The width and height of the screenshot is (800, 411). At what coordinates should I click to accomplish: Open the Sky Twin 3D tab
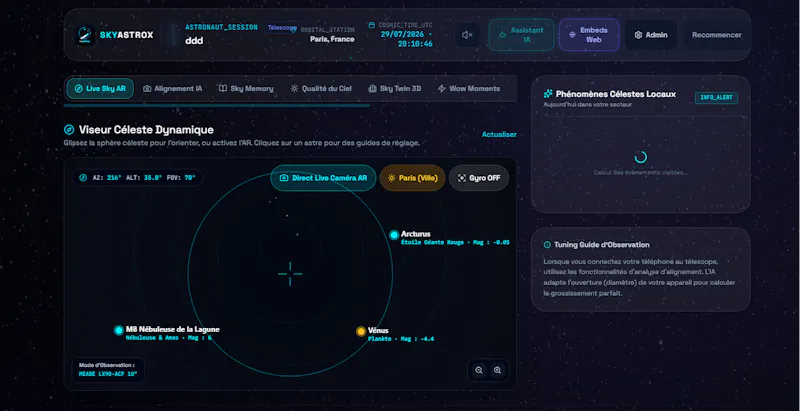pyautogui.click(x=395, y=89)
